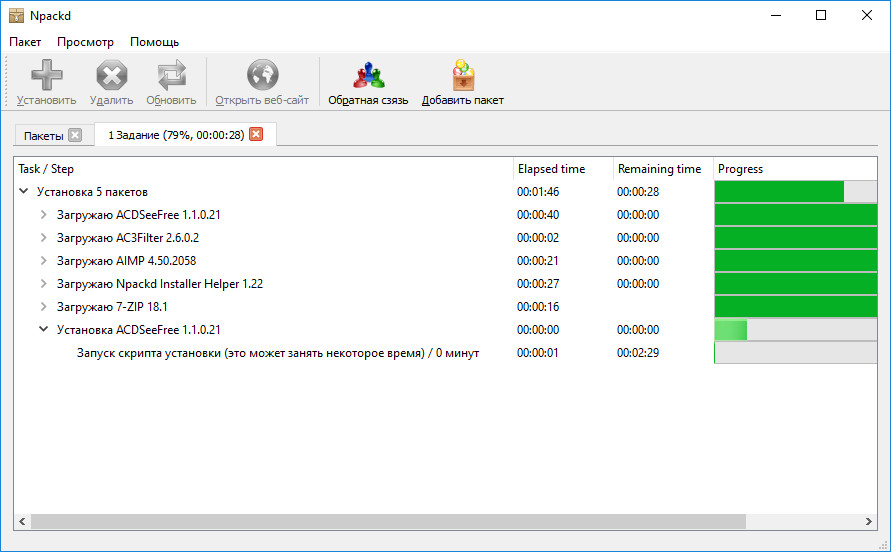The width and height of the screenshot is (891, 552).
Task: Select Установка ACDSeeFree 1.1.0.21 text
Action: coord(139,330)
